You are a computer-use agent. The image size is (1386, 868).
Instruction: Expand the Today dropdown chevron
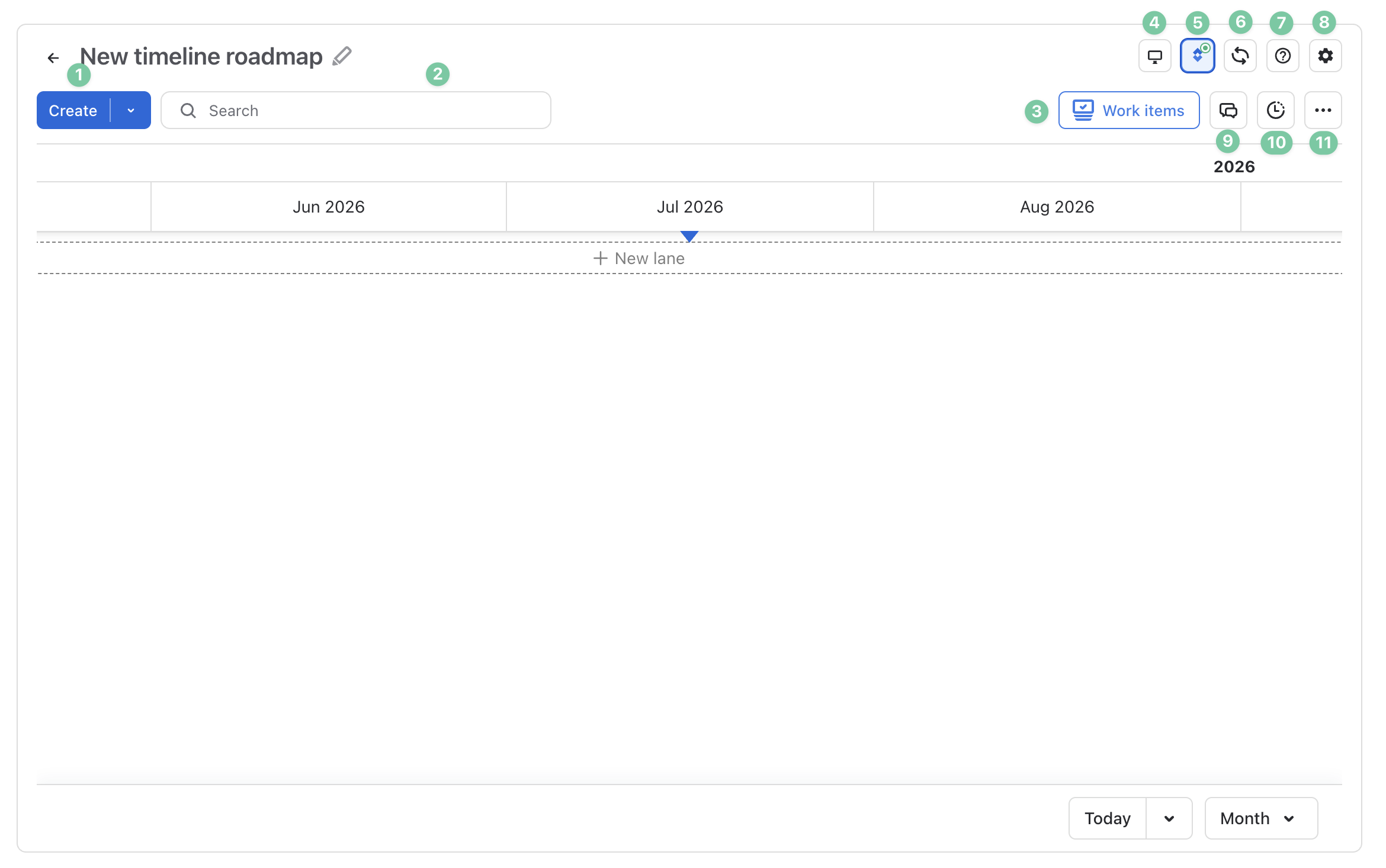[1169, 818]
